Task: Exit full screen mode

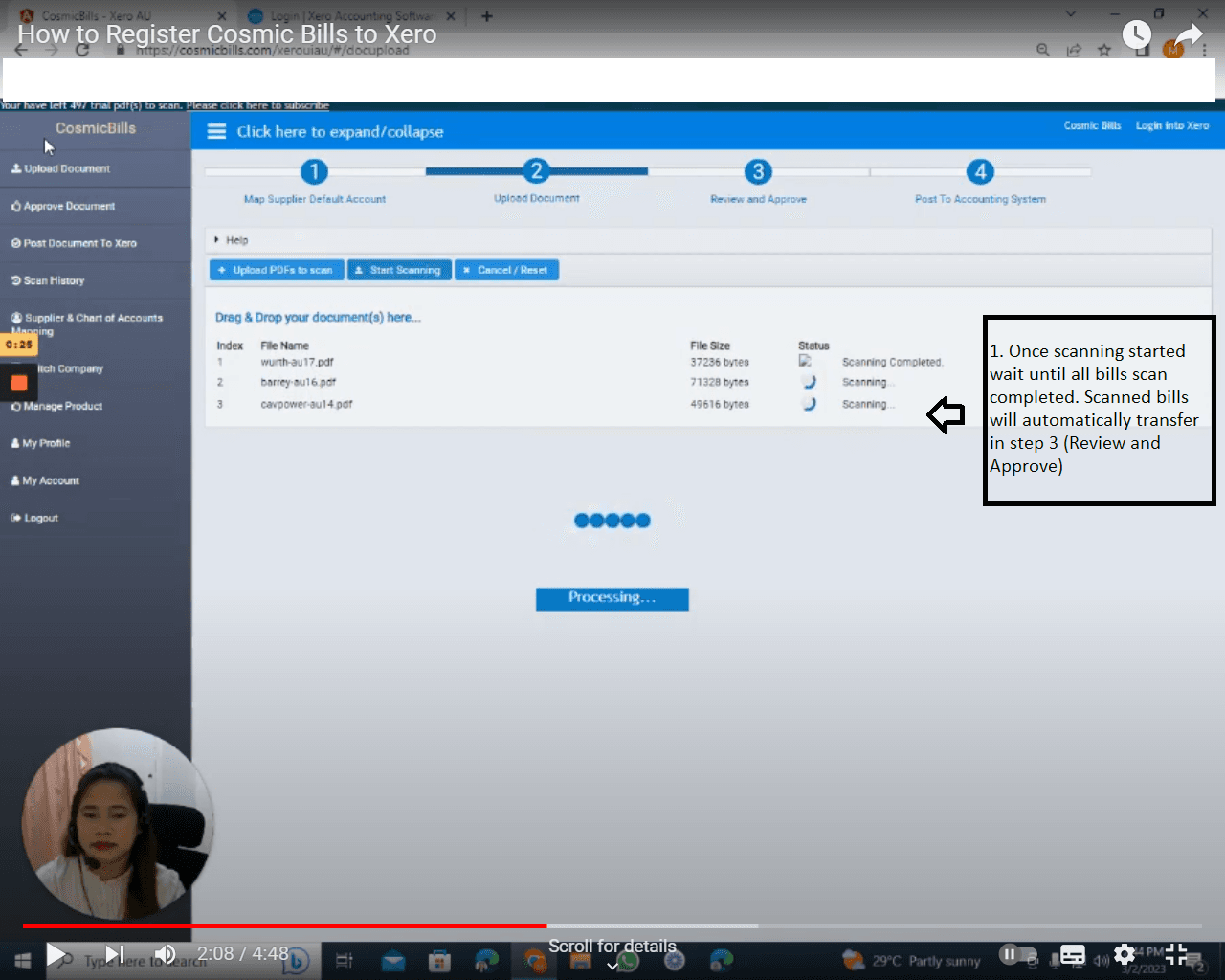Action: (x=1176, y=954)
